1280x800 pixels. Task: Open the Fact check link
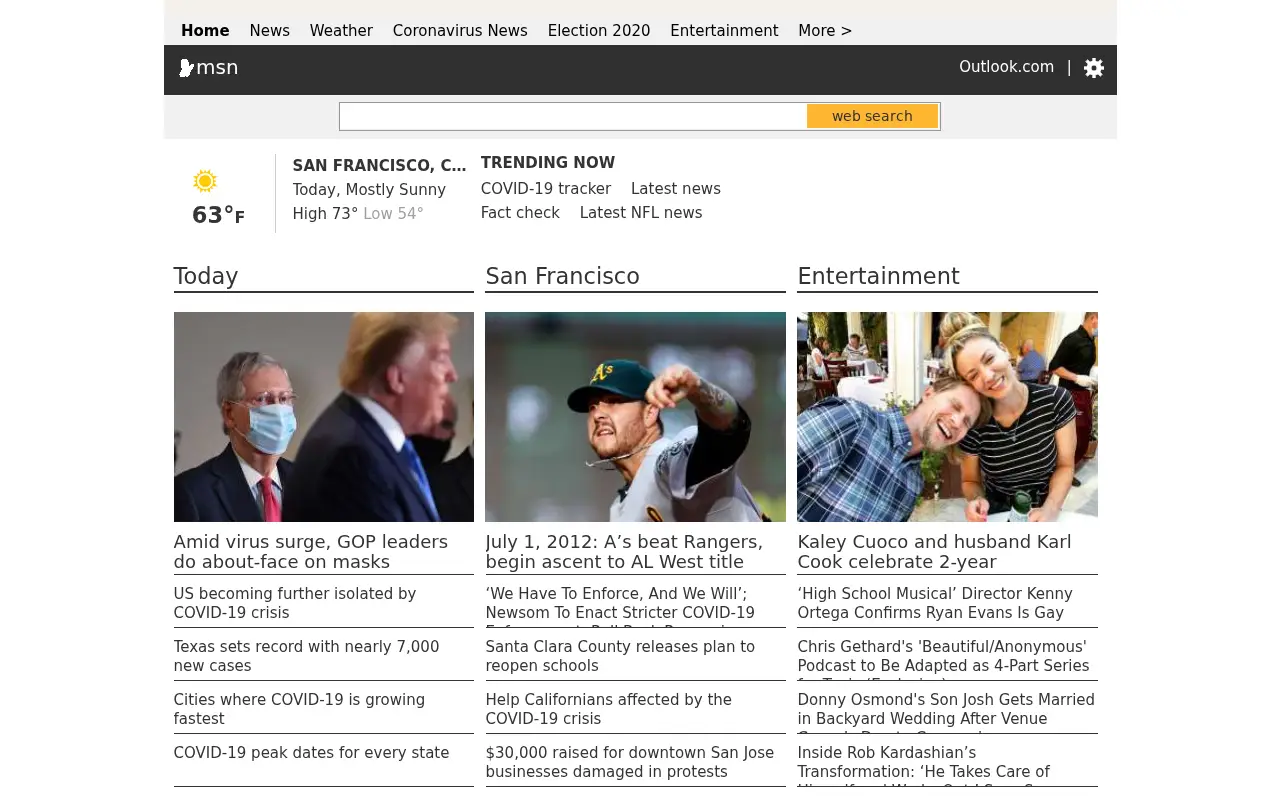520,213
